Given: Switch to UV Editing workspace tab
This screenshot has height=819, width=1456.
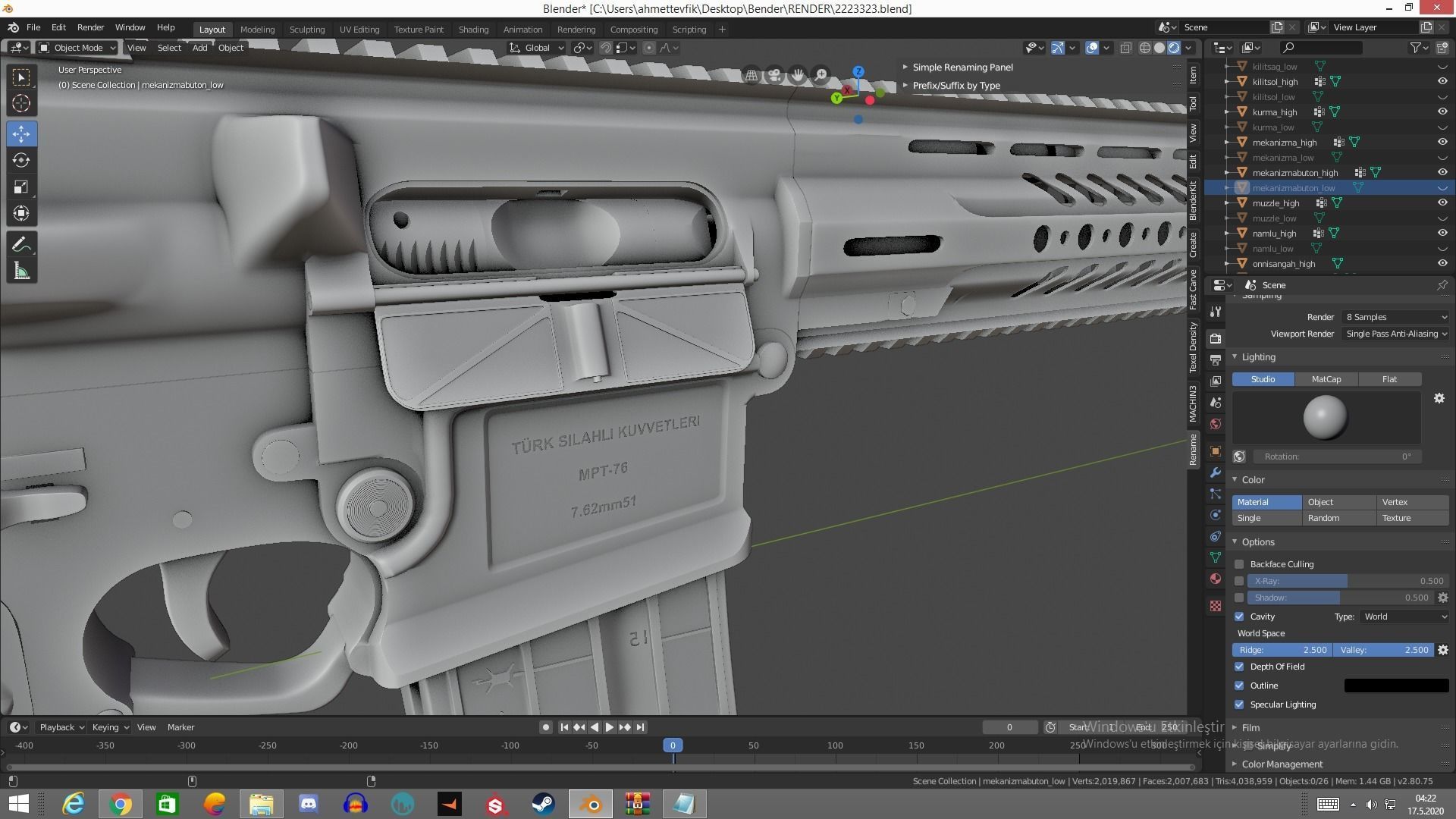Looking at the screenshot, I should (359, 30).
